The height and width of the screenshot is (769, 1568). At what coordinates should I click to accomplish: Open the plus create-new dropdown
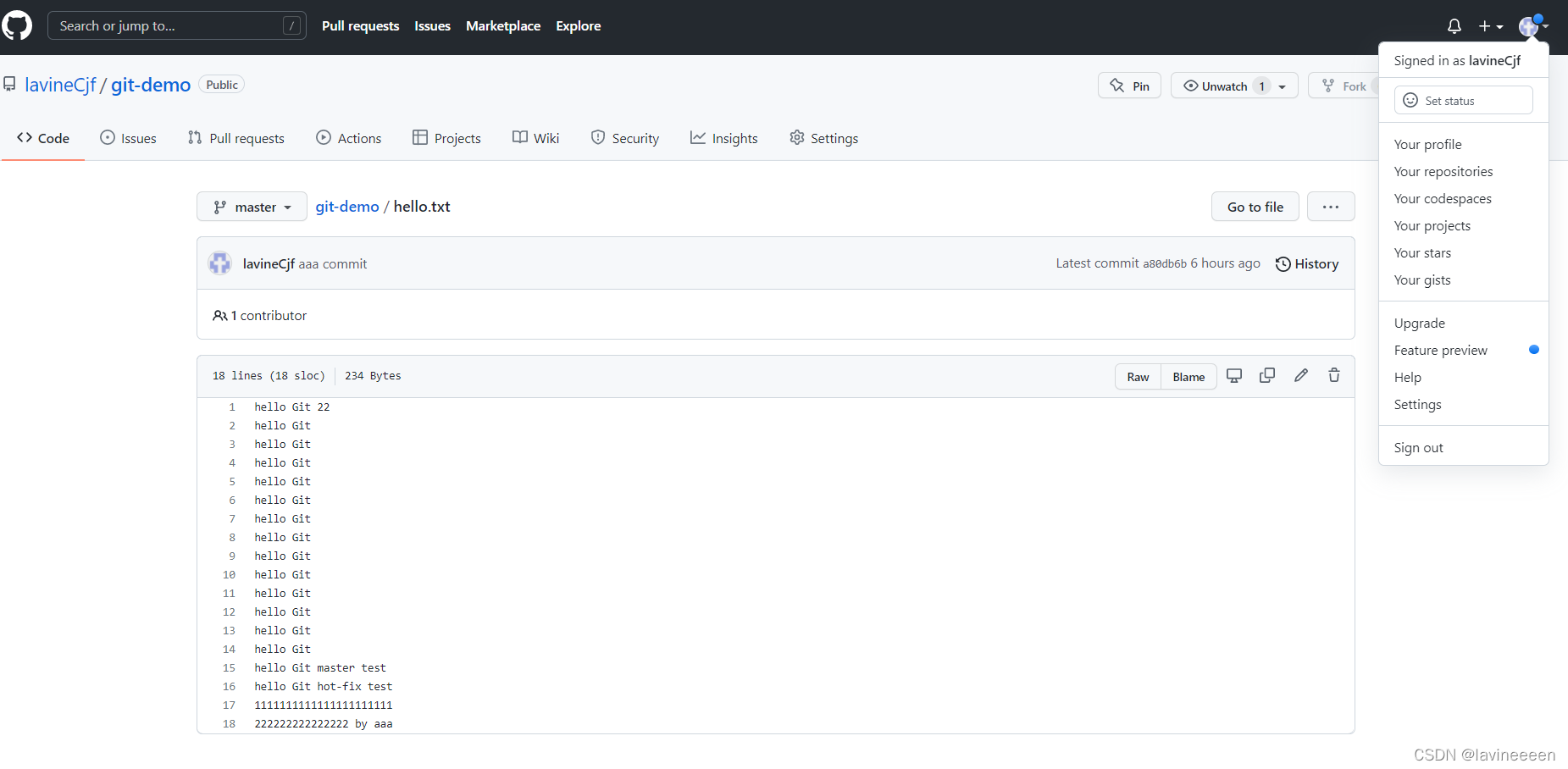pyautogui.click(x=1491, y=26)
